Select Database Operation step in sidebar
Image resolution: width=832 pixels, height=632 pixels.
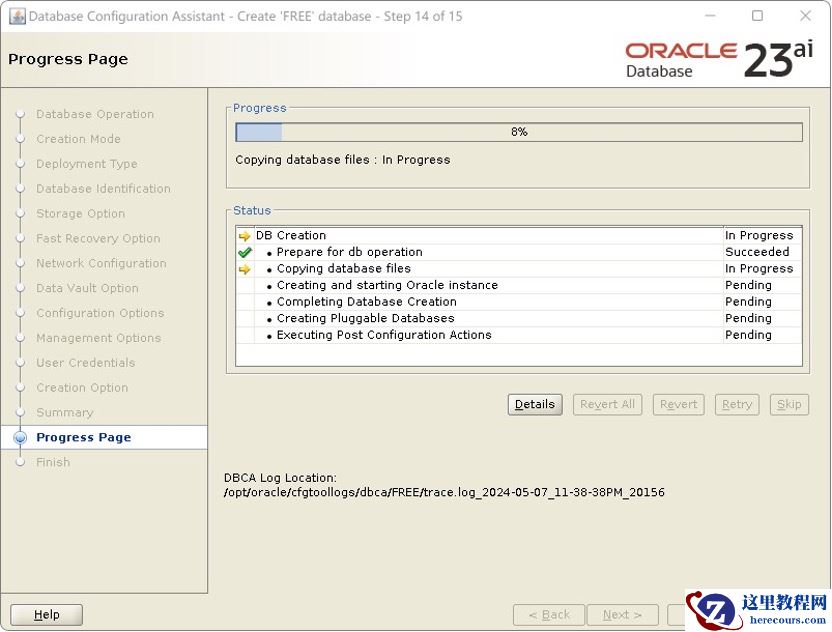pyautogui.click(x=95, y=114)
